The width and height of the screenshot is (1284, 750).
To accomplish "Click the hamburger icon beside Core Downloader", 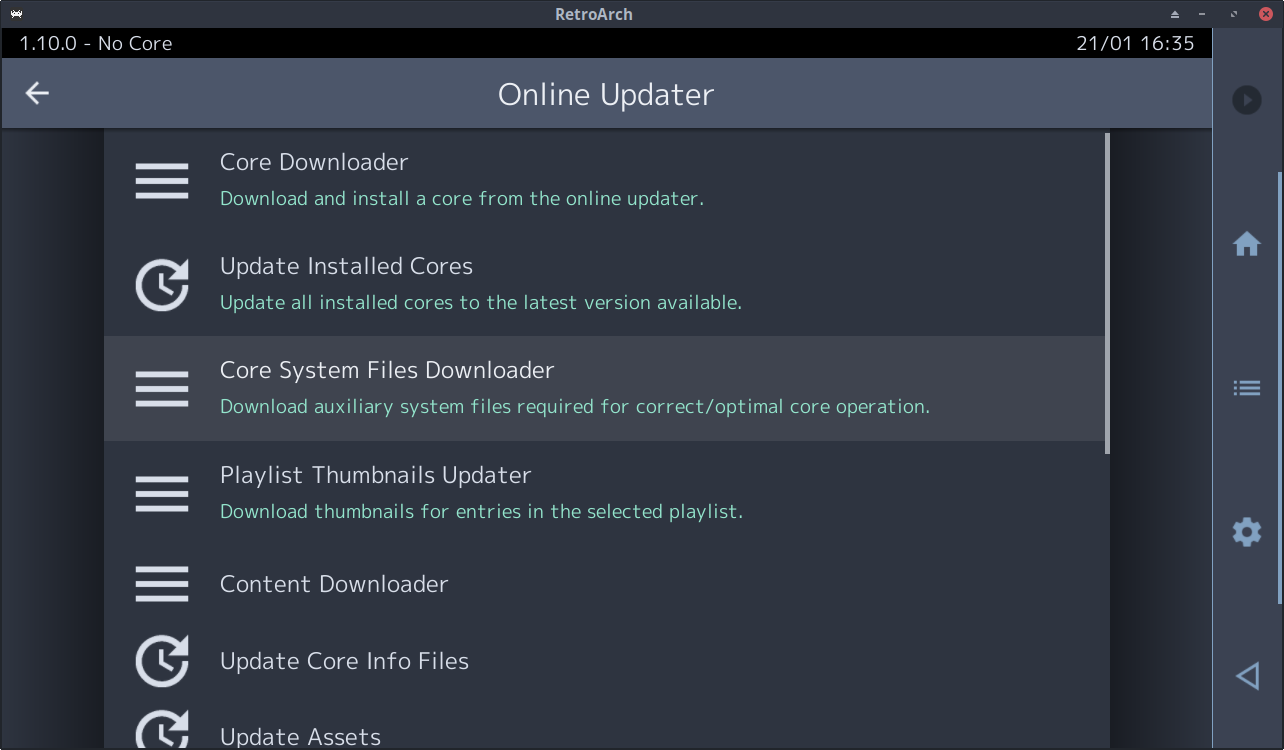I will pos(161,180).
